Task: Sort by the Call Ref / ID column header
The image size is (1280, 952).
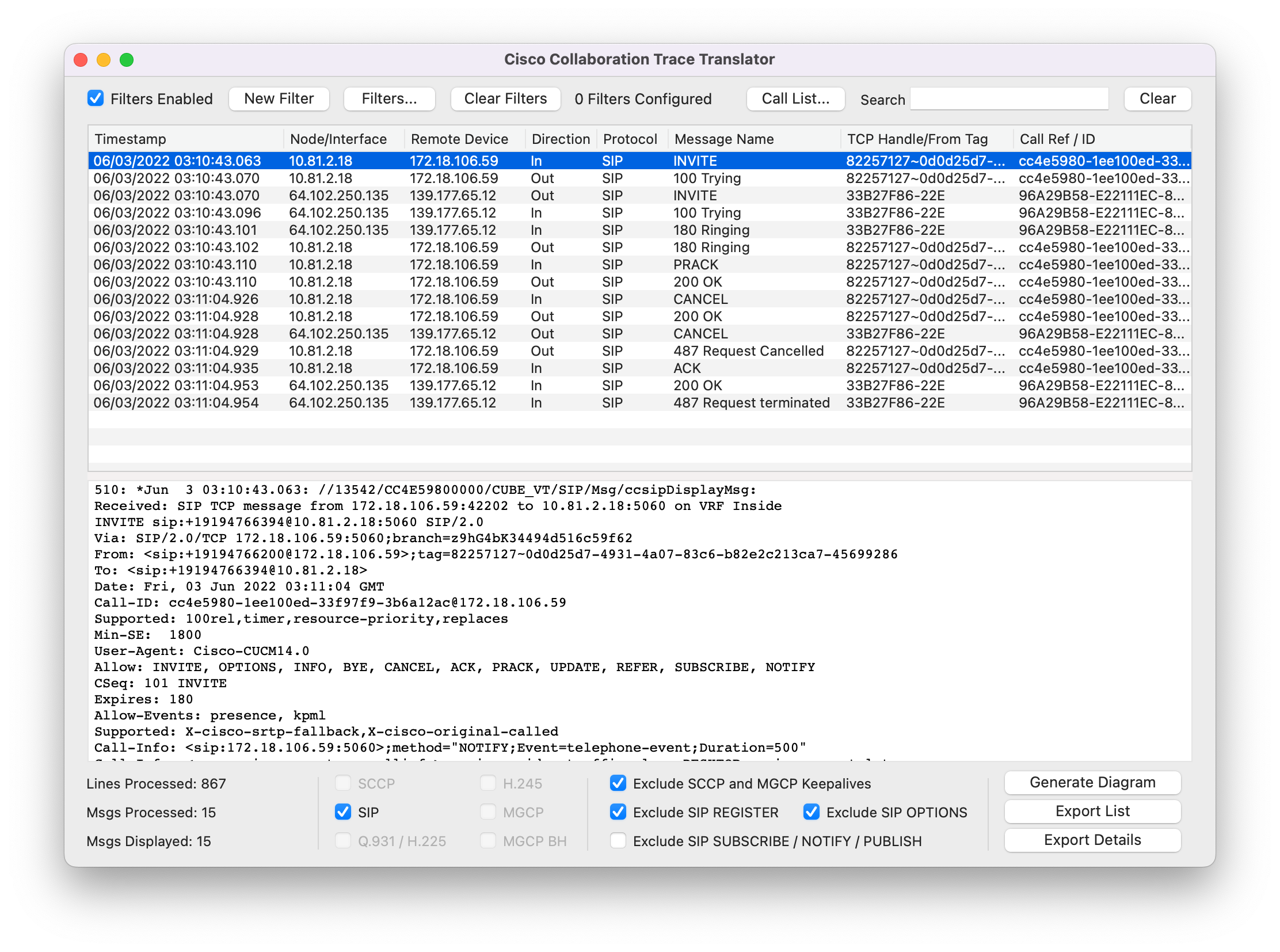Action: point(1102,139)
